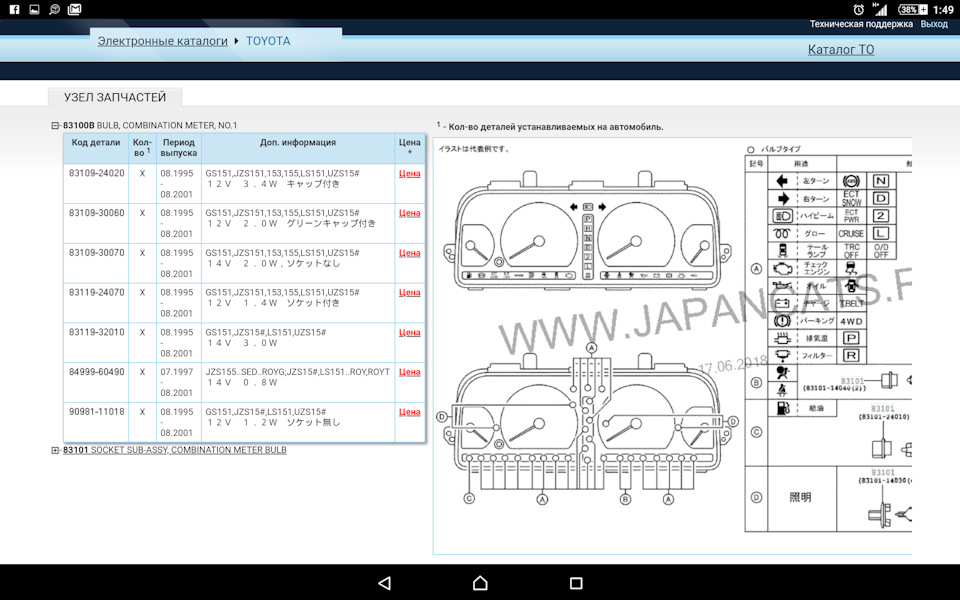Viewport: 960px width, 600px height.
Task: Click the 4WD indicator in legend
Action: tap(851, 321)
